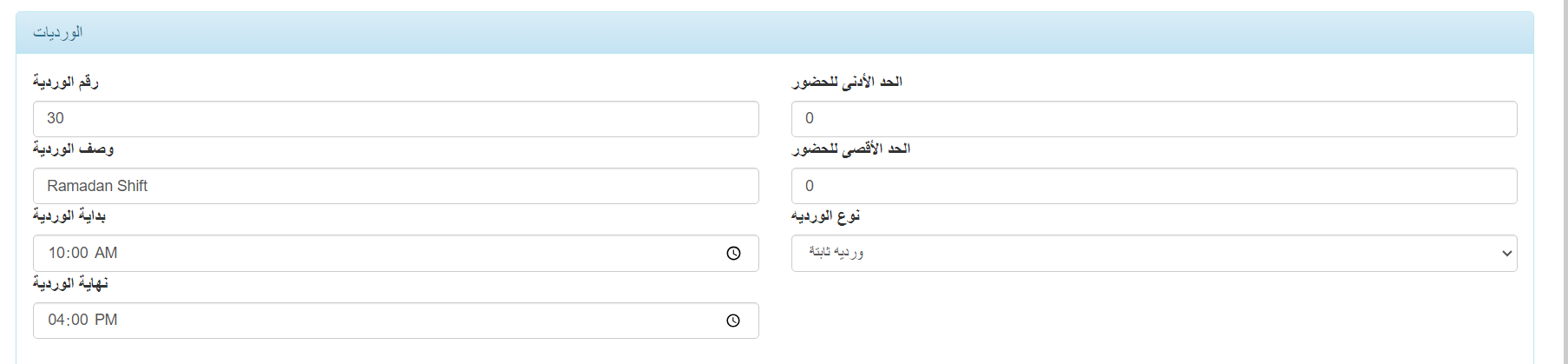The image size is (1568, 364).
Task: Select the AM segment of the start time
Action: (x=106, y=254)
